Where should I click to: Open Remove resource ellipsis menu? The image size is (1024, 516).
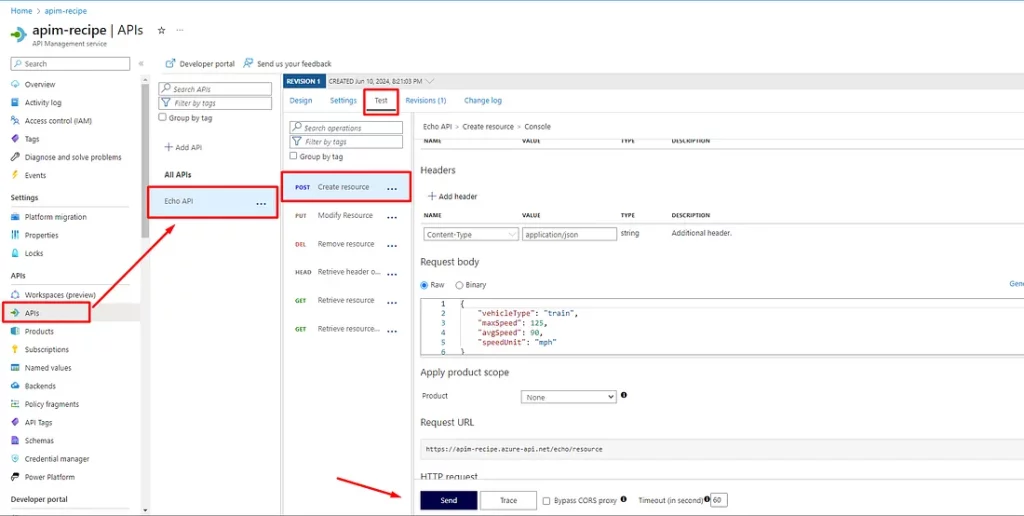coord(392,246)
